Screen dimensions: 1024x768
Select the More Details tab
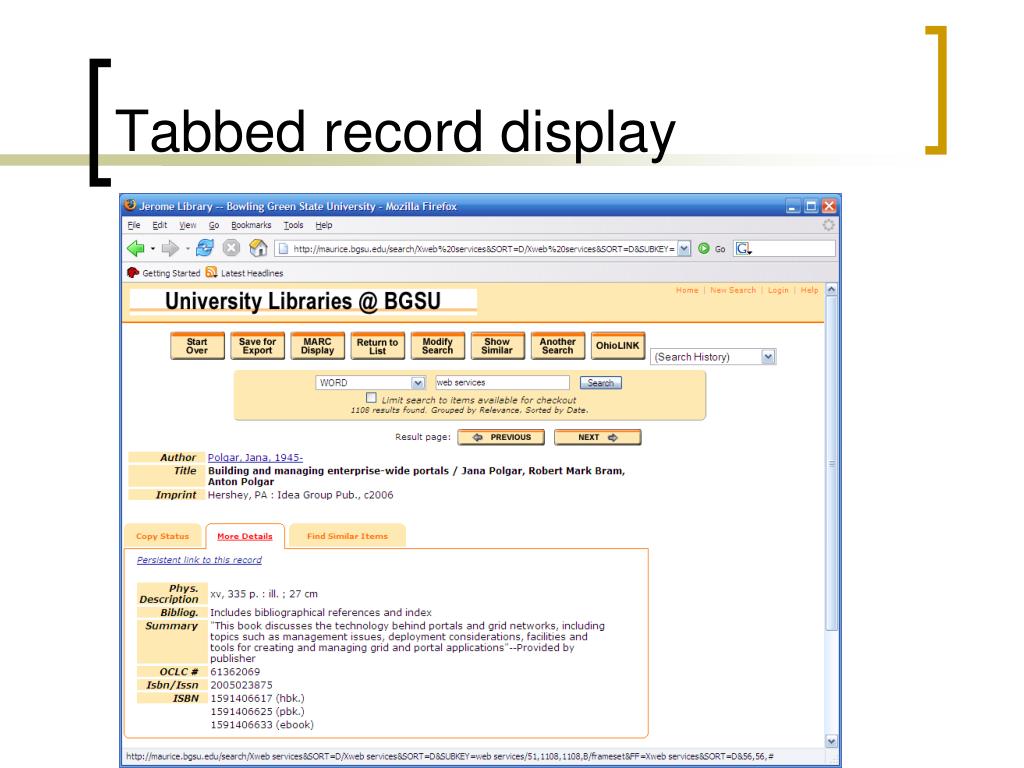(x=245, y=536)
